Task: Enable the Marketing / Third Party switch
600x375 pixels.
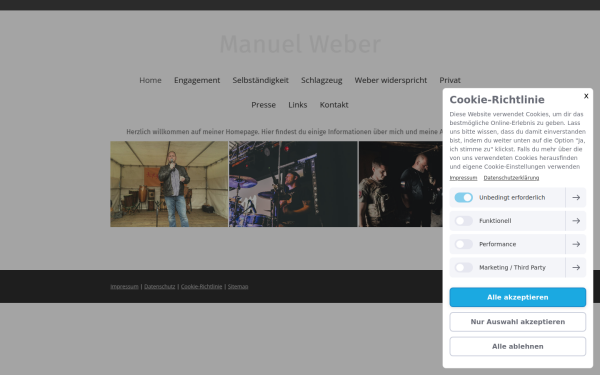Action: pyautogui.click(x=463, y=267)
